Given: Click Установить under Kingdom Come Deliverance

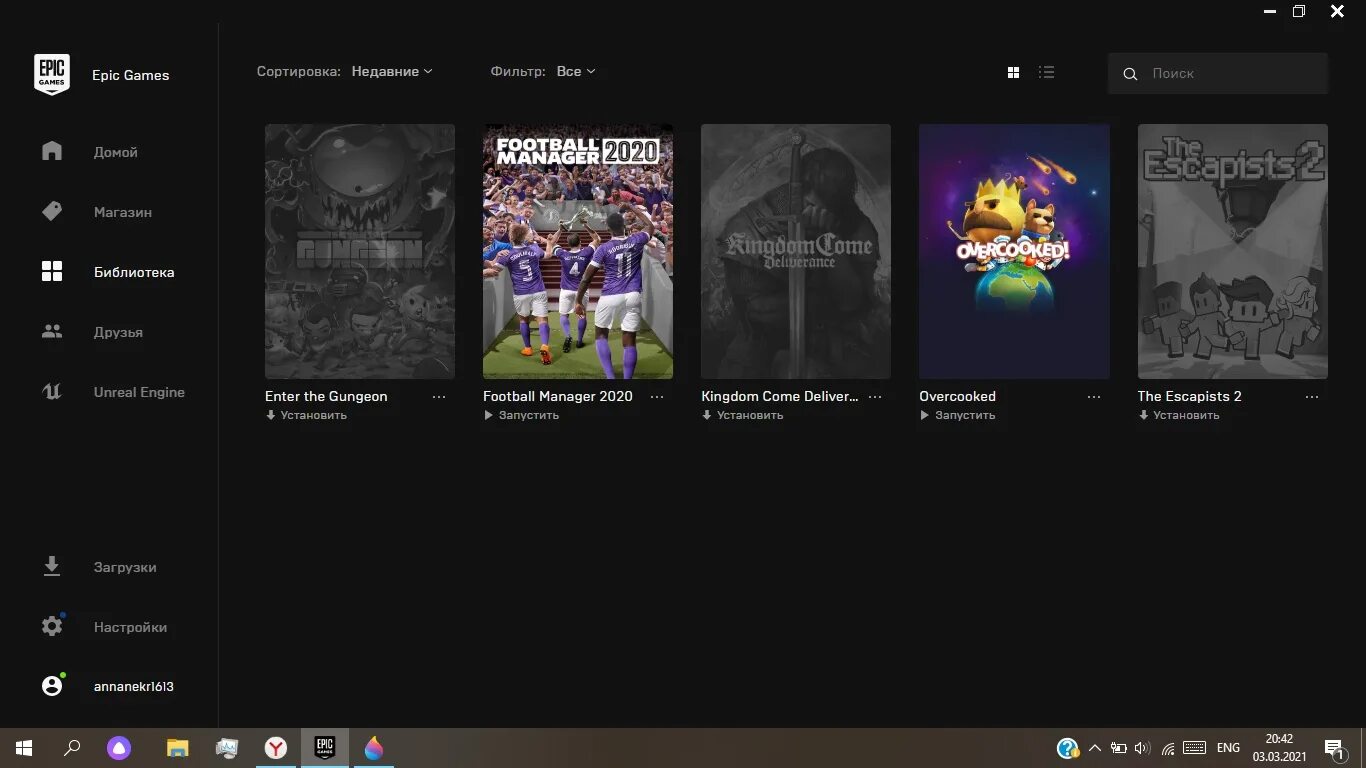Looking at the screenshot, I should (742, 415).
